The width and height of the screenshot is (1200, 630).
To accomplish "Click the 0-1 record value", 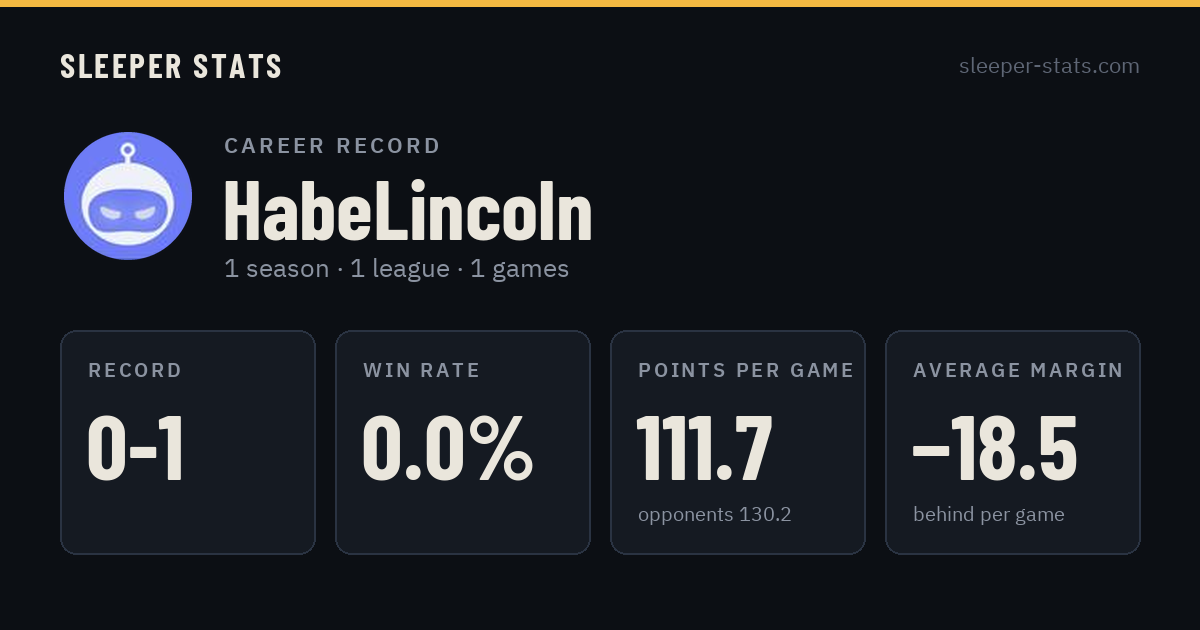I will pyautogui.click(x=136, y=449).
